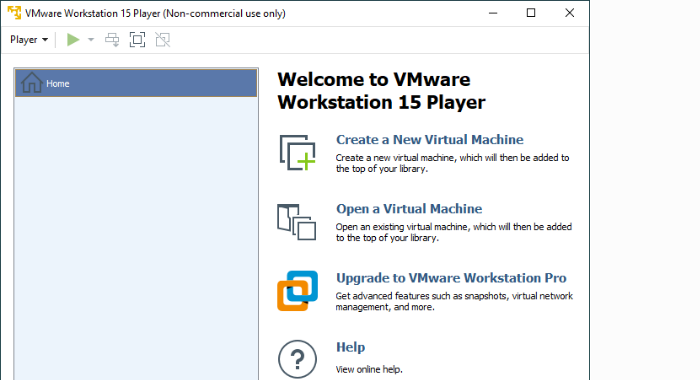This screenshot has width=700, height=380.
Task: Click the Create a New Virtual Machine link
Action: [429, 140]
